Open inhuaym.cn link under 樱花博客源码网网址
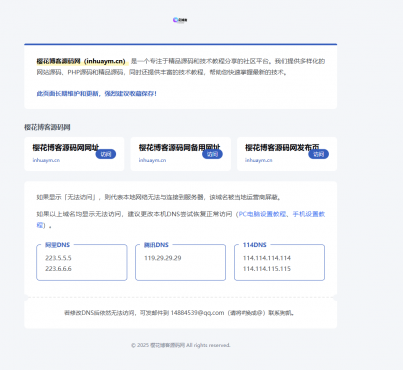 46,160
